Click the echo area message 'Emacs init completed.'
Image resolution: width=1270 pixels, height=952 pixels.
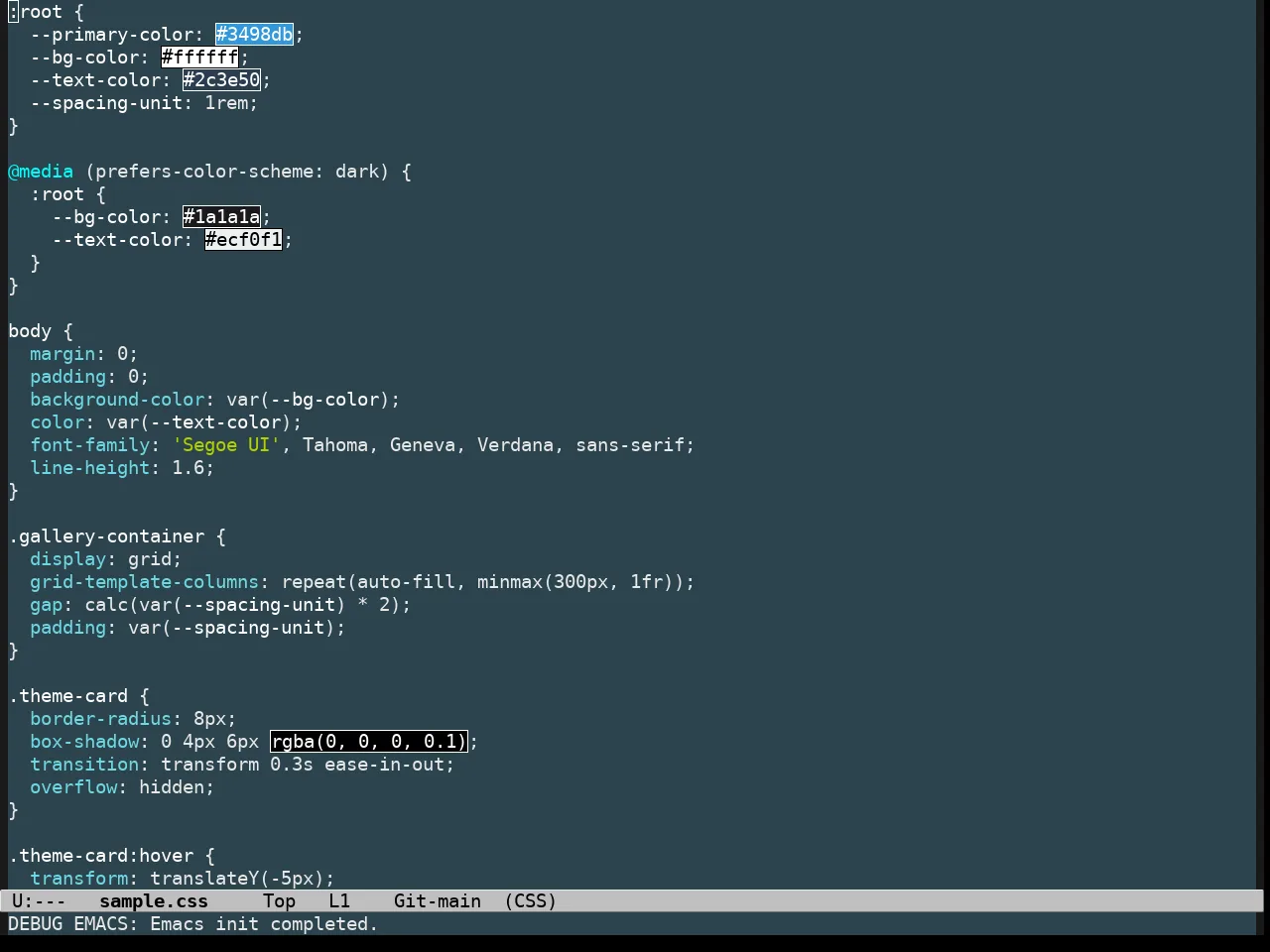click(x=264, y=924)
